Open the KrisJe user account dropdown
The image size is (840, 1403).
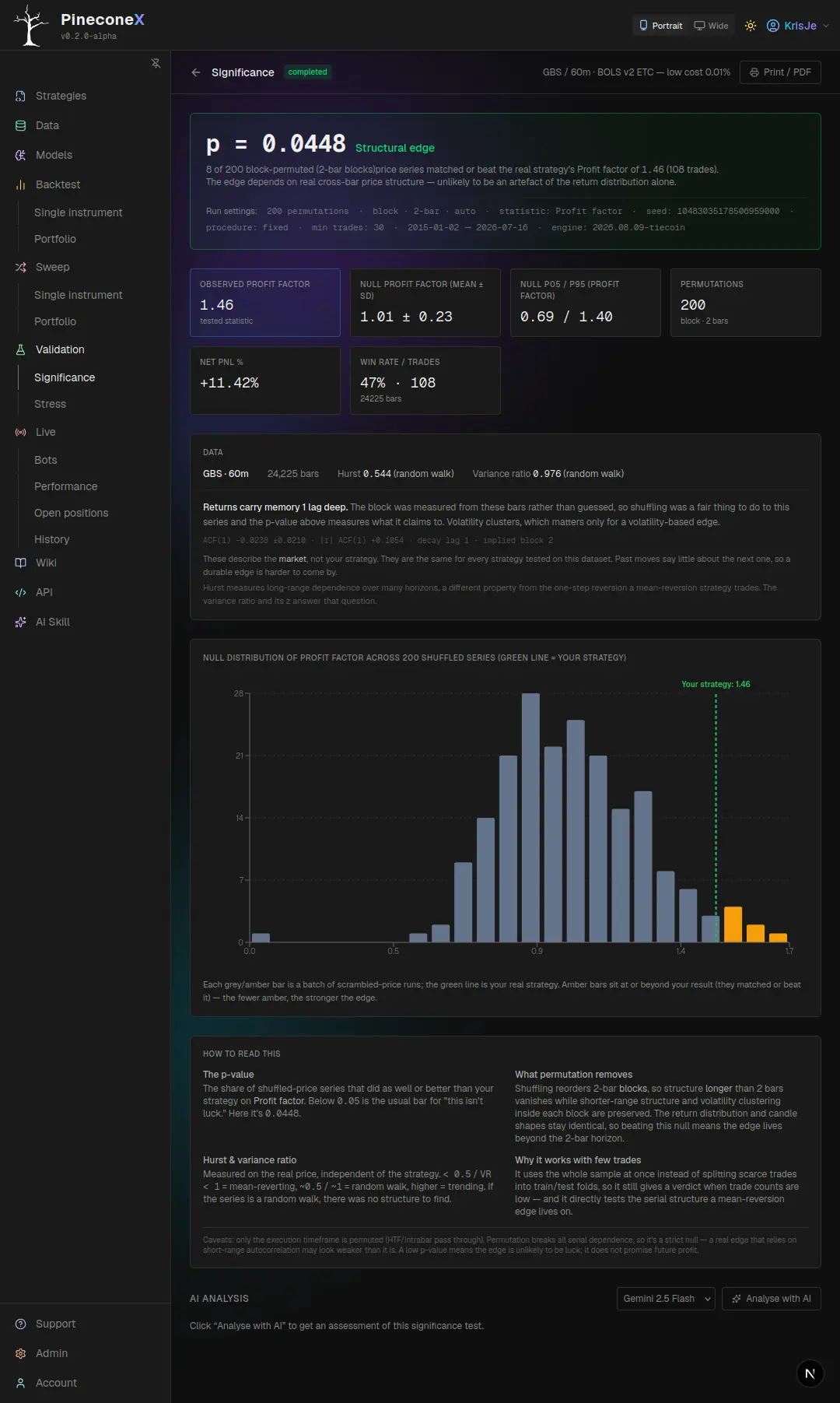tap(797, 26)
